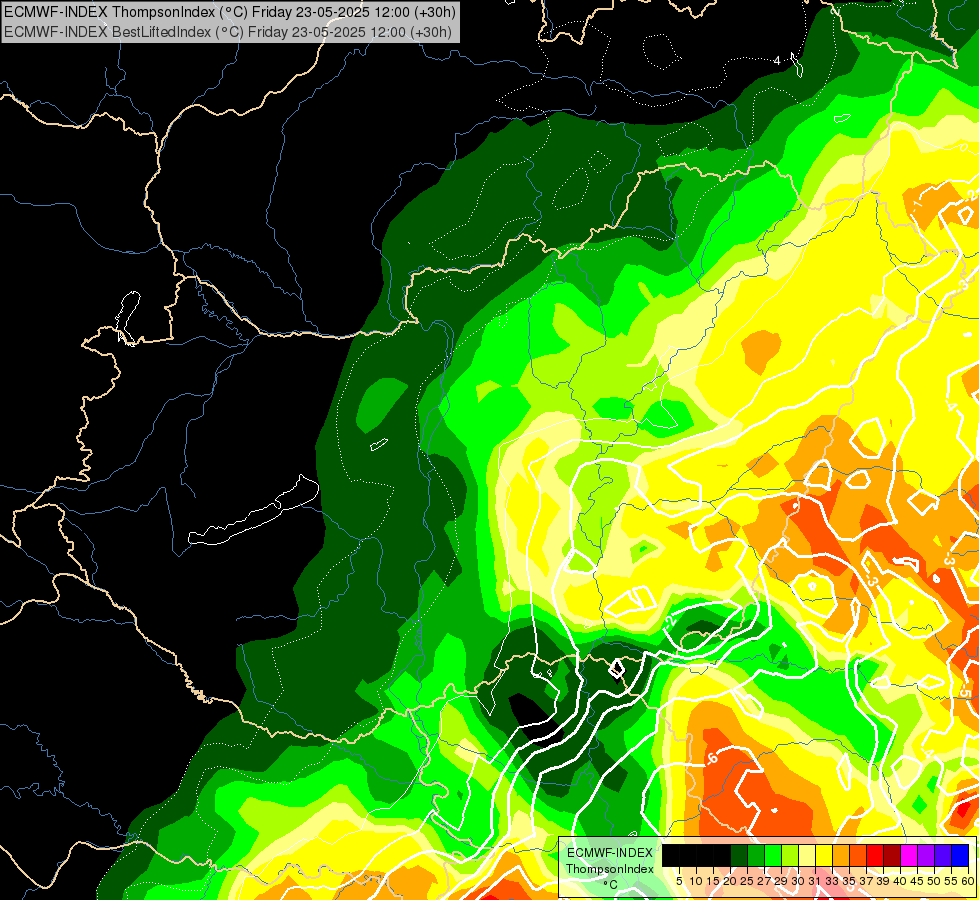Click the °C unit label in the legend
This screenshot has height=900, width=979.
tap(611, 884)
